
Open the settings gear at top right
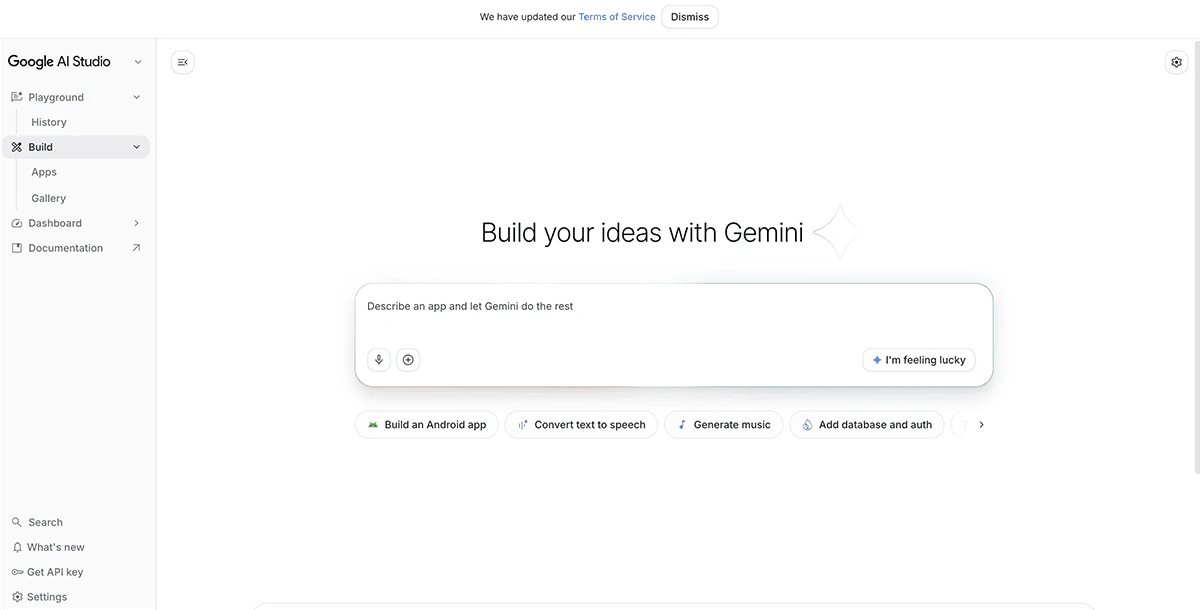tap(1176, 62)
